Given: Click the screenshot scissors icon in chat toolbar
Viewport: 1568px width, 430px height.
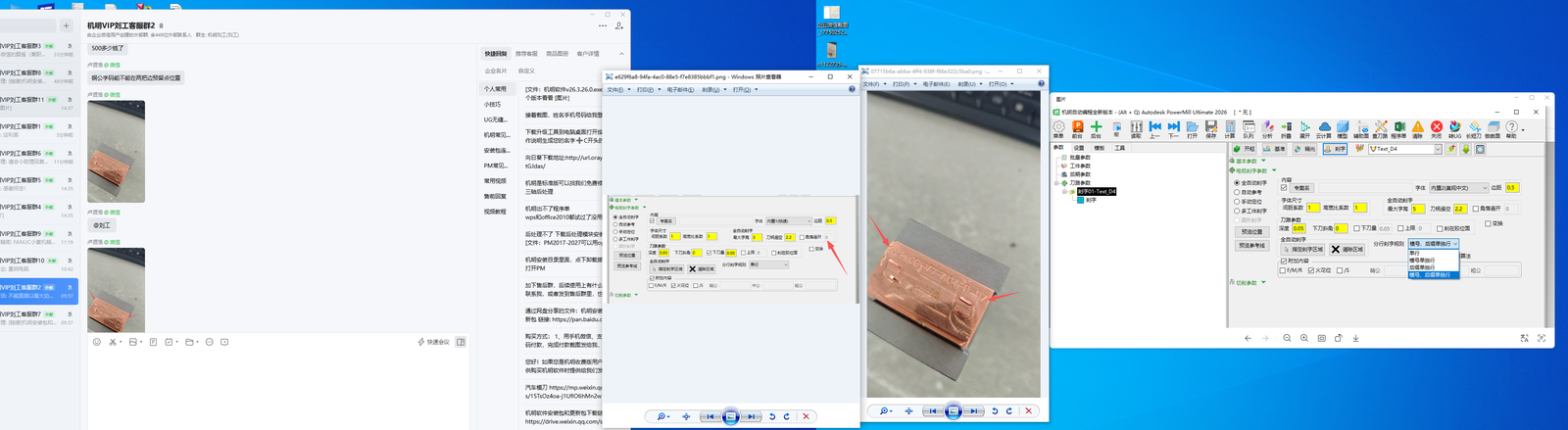Looking at the screenshot, I should pos(112,342).
